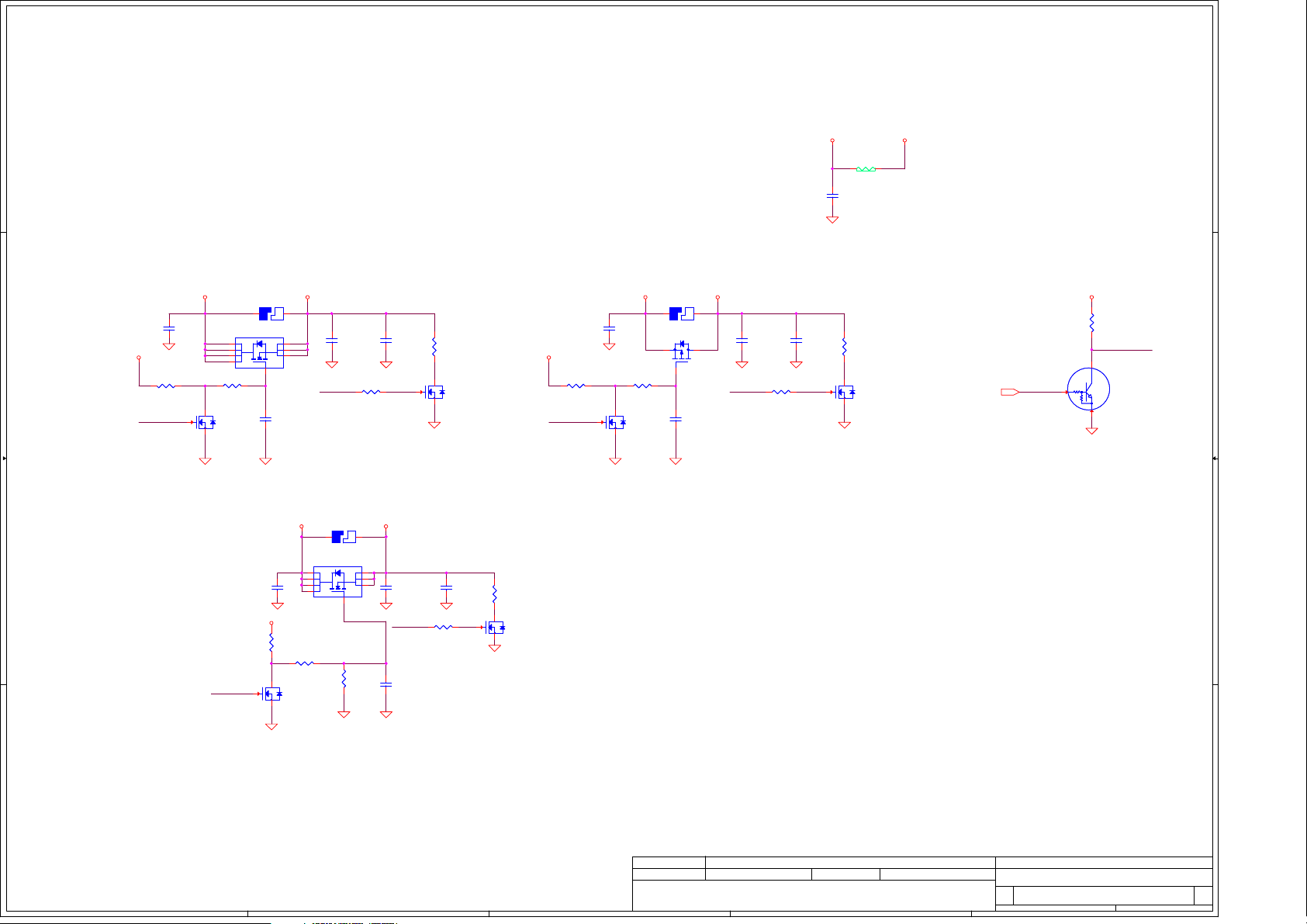Click the open terminal circle above circled transistor's resistor
The height and width of the screenshot is (924, 1307).
[x=1091, y=297]
